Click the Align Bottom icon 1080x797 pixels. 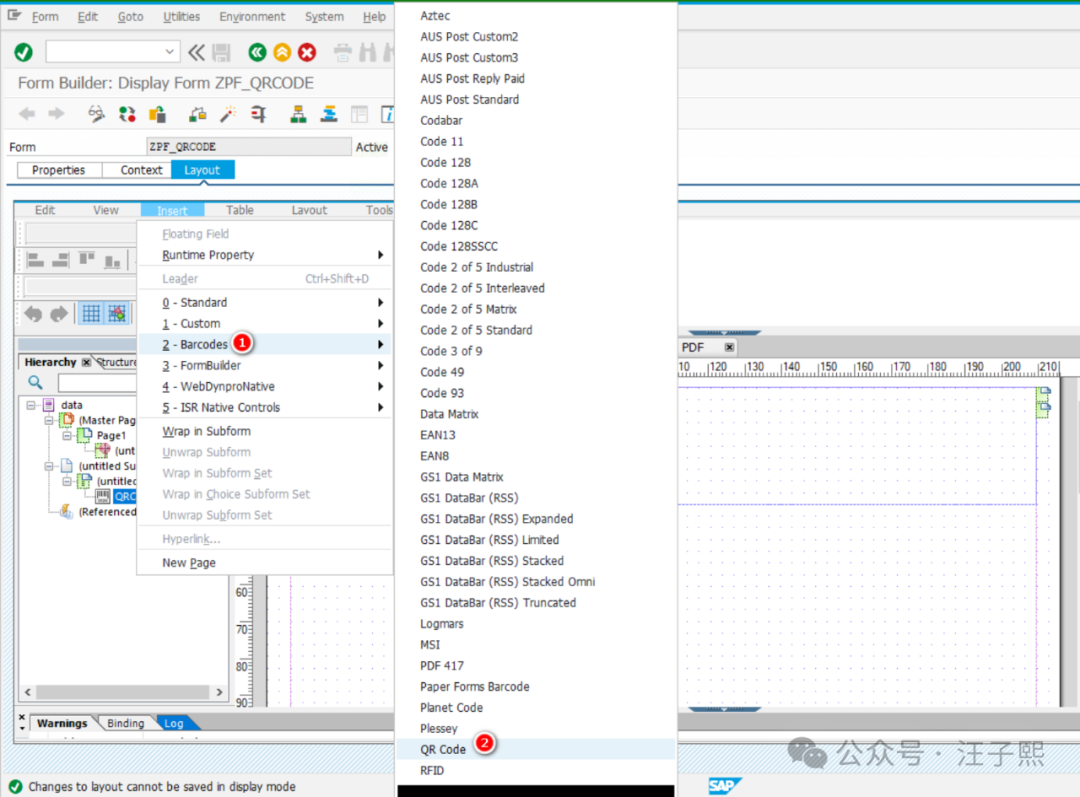[112, 260]
